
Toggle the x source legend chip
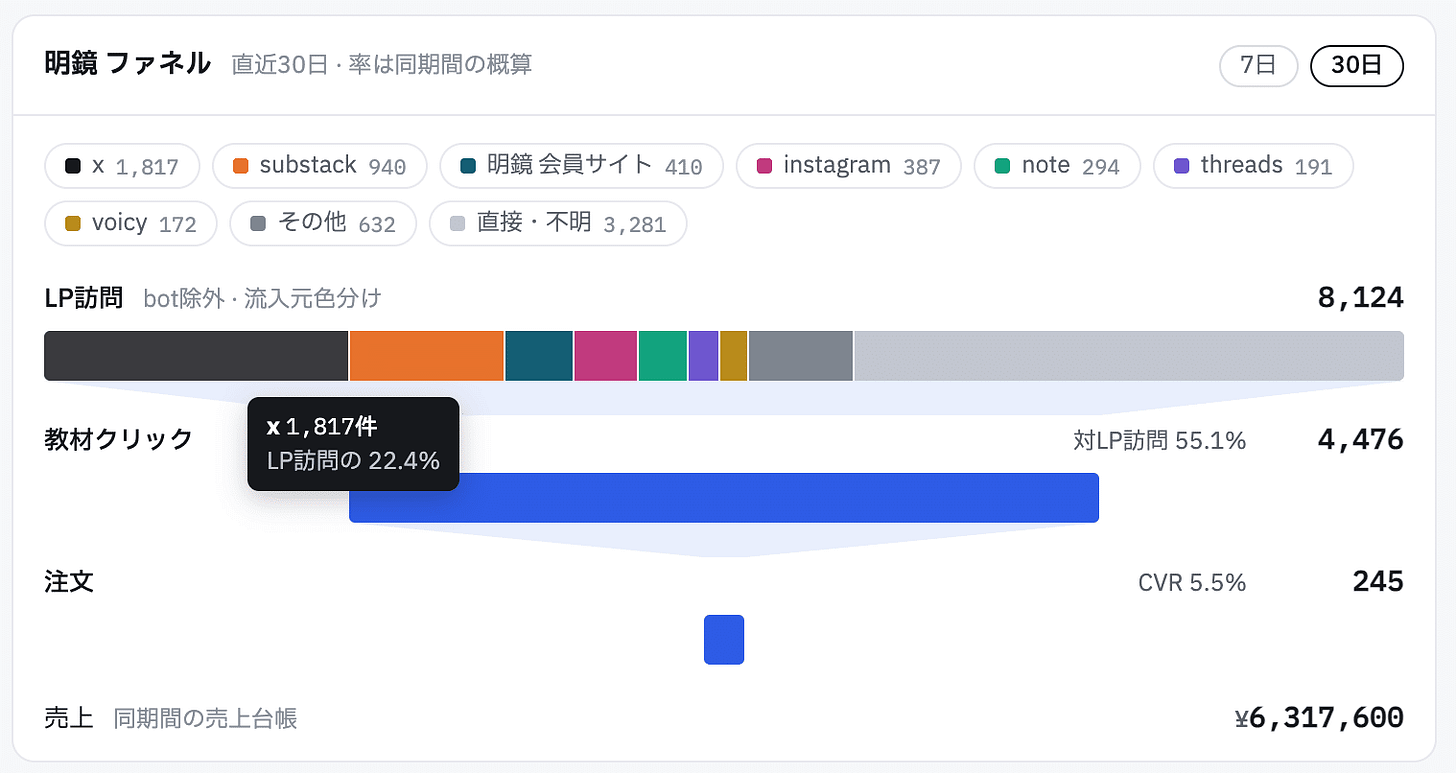122,166
